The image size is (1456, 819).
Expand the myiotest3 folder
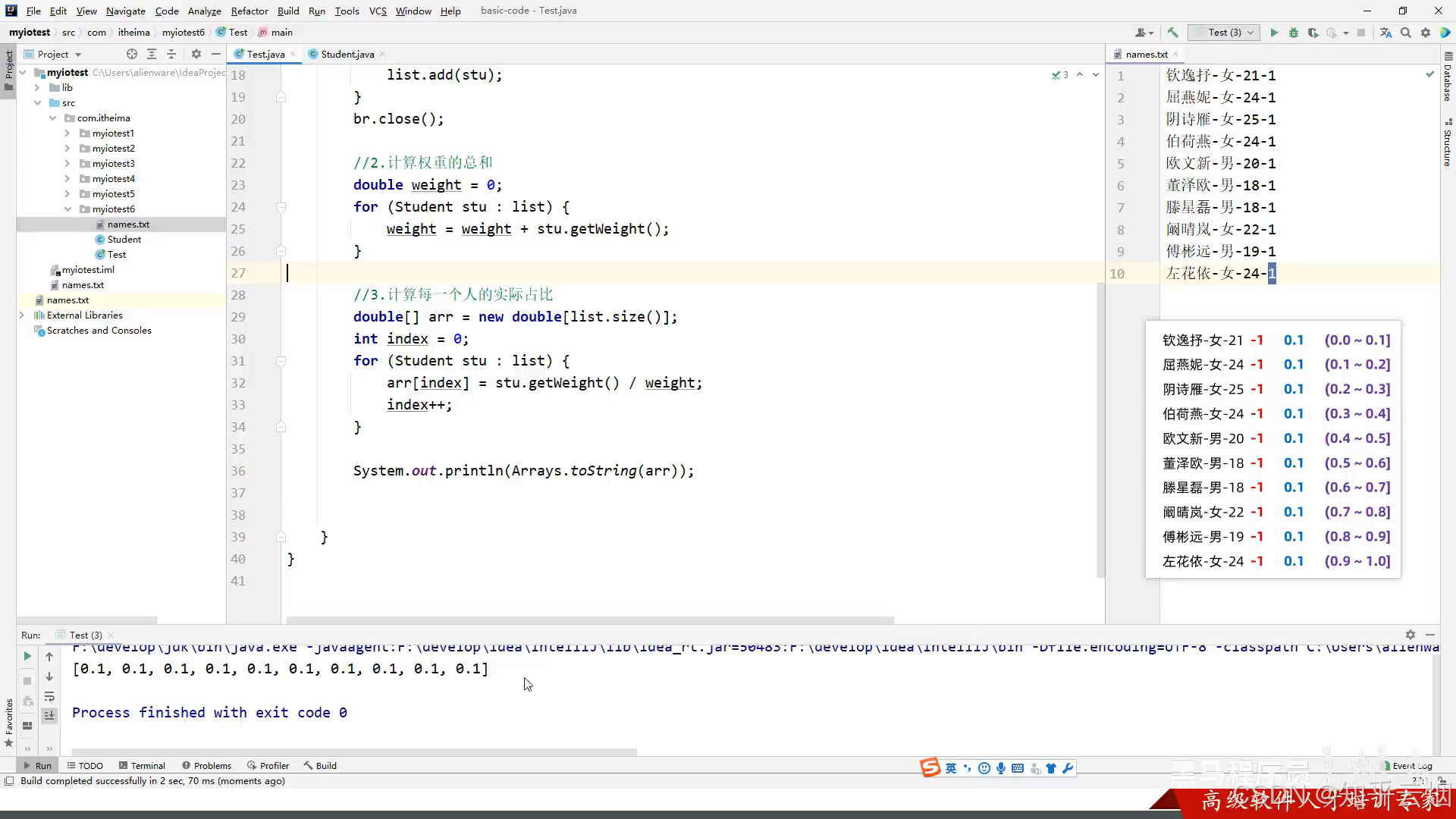click(x=67, y=164)
